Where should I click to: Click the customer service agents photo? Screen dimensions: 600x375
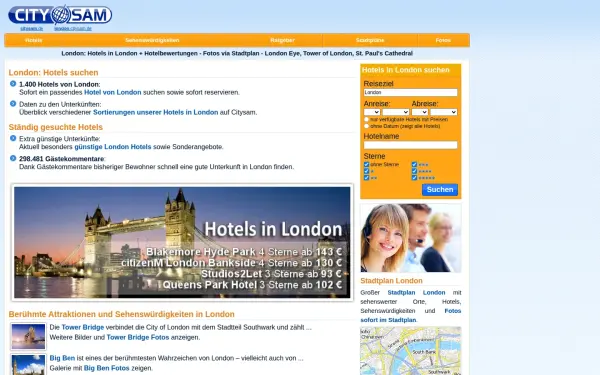coord(411,238)
